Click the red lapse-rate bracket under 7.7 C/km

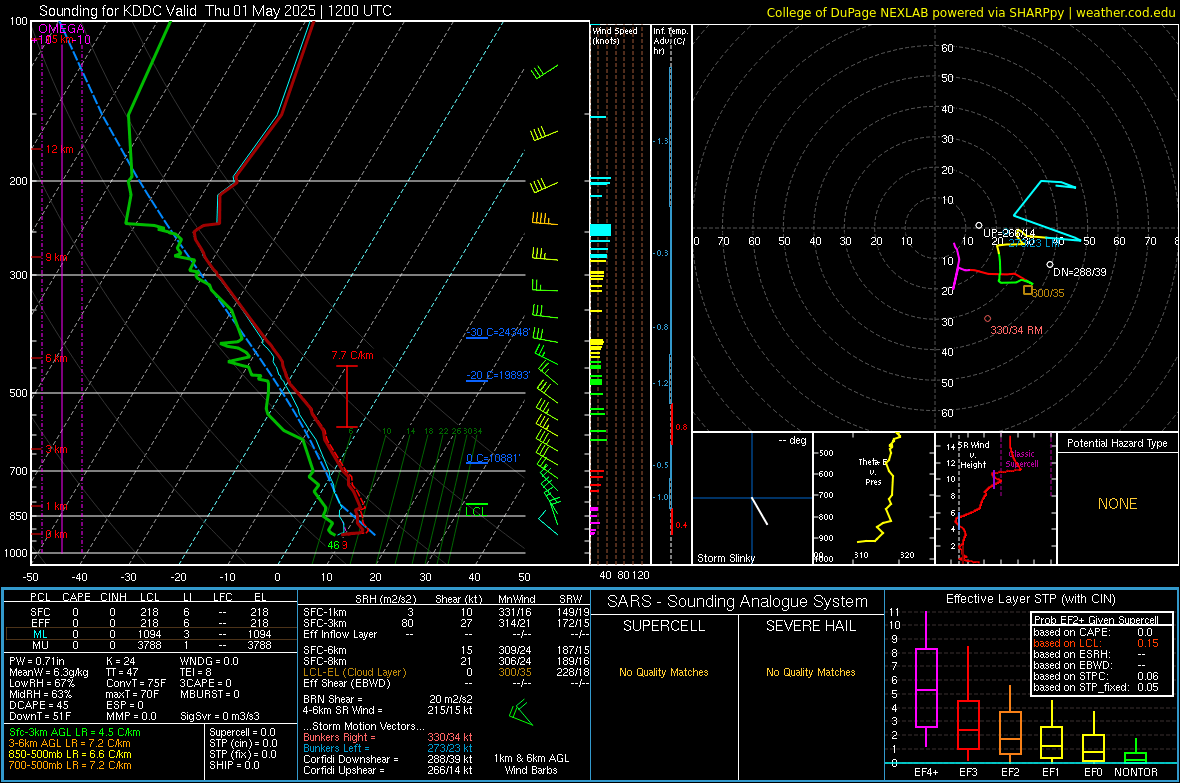pos(347,396)
